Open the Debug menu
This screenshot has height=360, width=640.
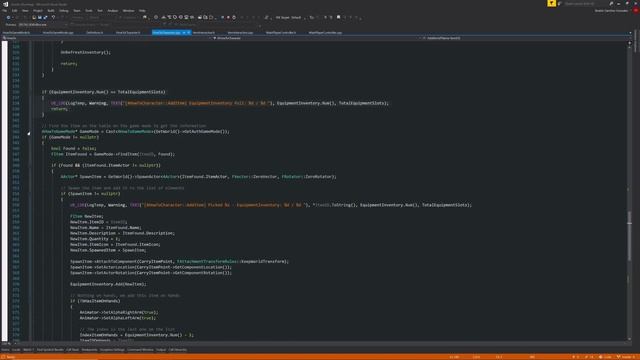pyautogui.click(x=64, y=11)
